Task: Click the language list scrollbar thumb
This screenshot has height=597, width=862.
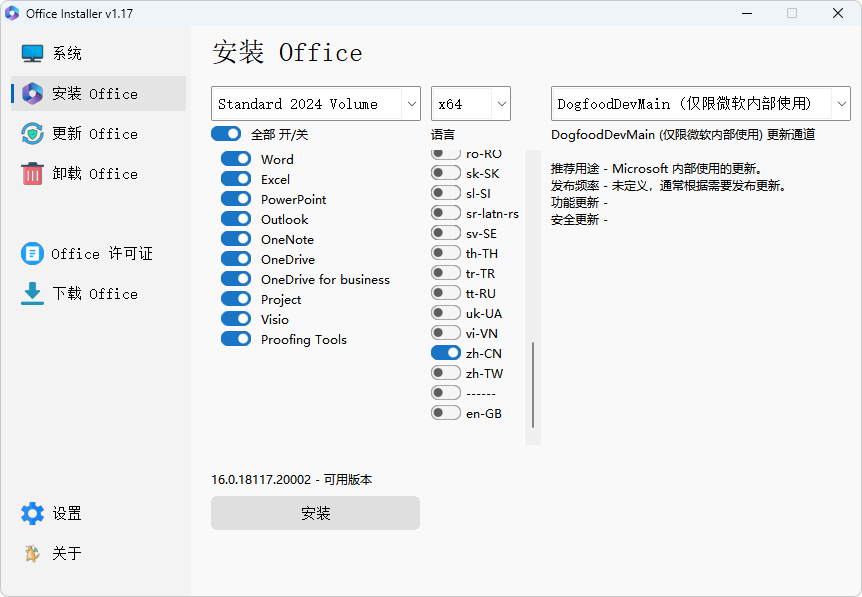Action: [533, 385]
